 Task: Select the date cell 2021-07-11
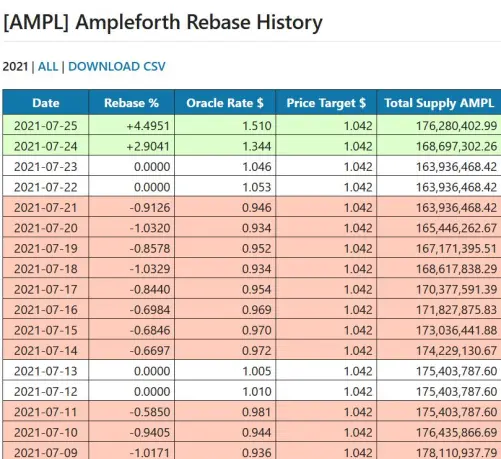[x=46, y=412]
